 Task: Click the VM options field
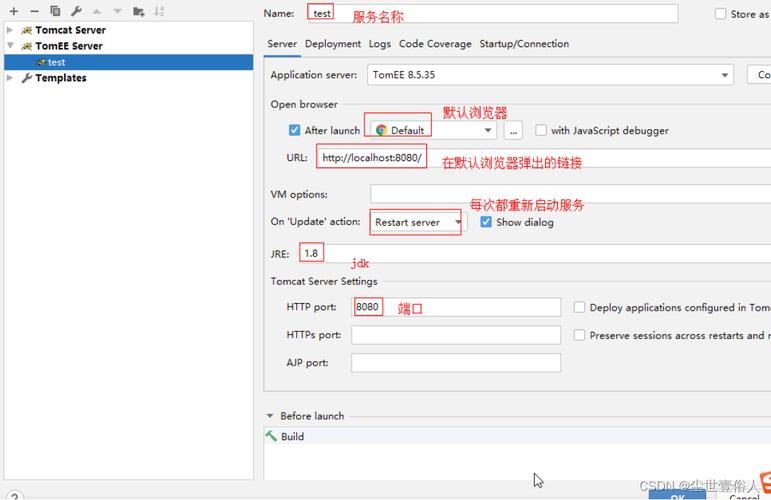click(570, 194)
